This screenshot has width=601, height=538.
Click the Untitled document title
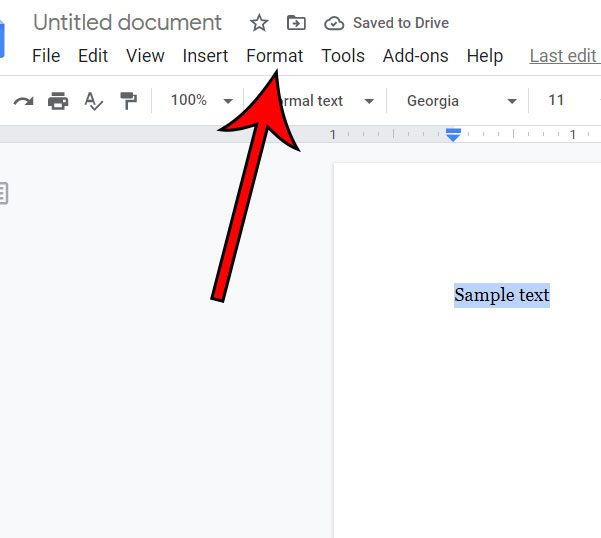coord(127,23)
